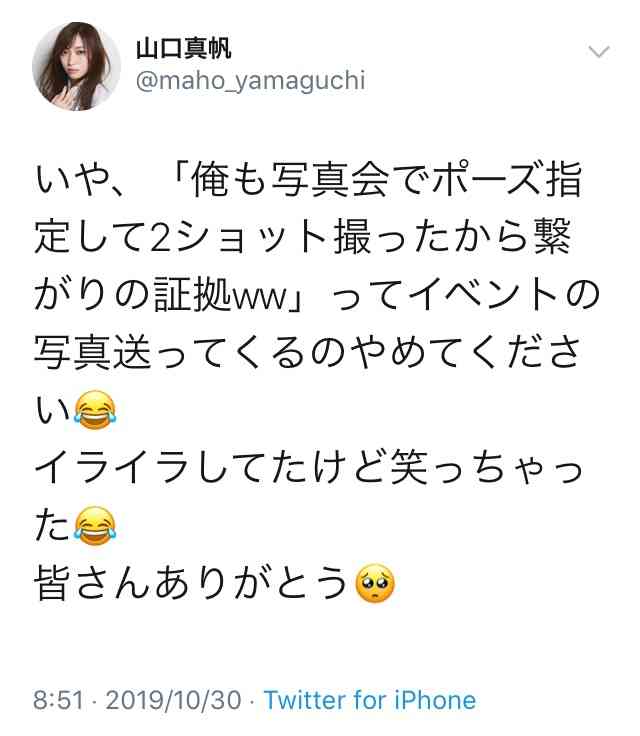
Task: Open the tweet options chevron menu
Action: pos(599,52)
